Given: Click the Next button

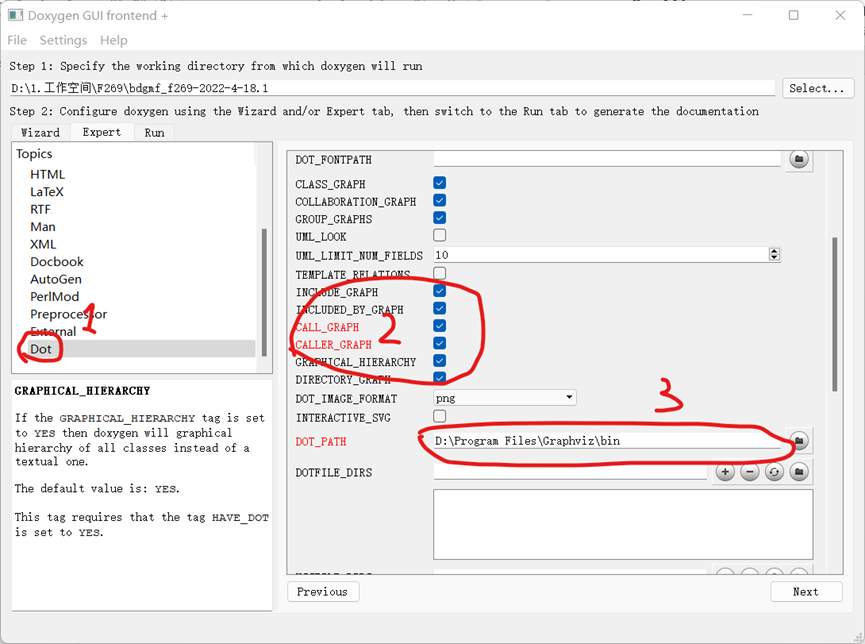Looking at the screenshot, I should 806,592.
